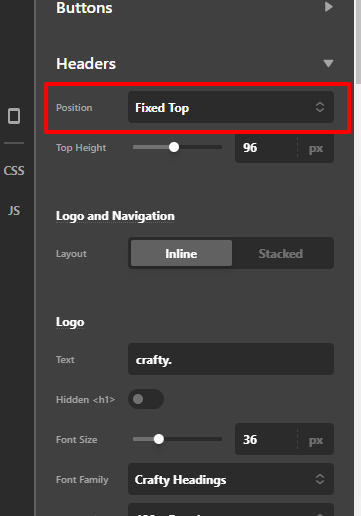Viewport: 361px width, 516px height.
Task: Select Stacked logo layout
Action: [281, 253]
